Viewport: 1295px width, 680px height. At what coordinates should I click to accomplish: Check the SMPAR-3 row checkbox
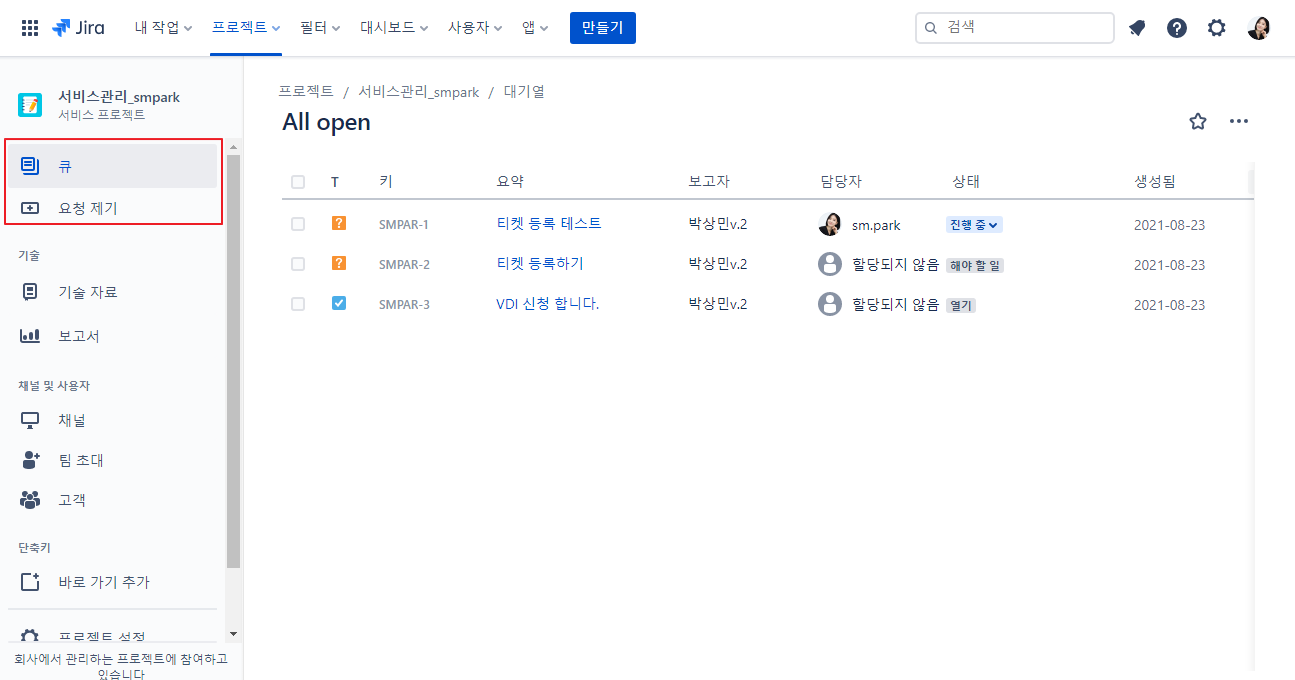click(x=298, y=304)
